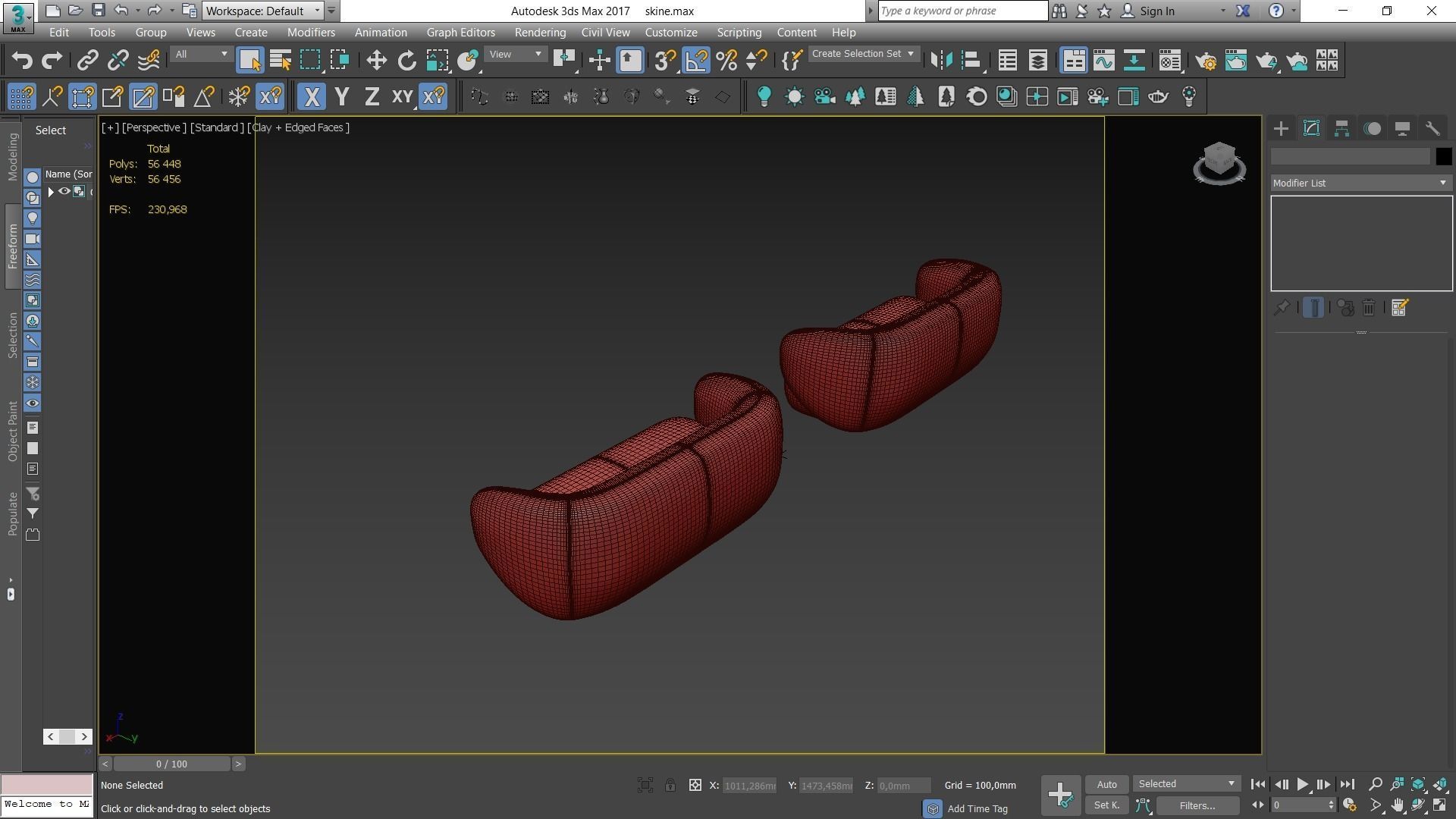1456x819 pixels.
Task: Open the Mirror tool
Action: [x=941, y=61]
